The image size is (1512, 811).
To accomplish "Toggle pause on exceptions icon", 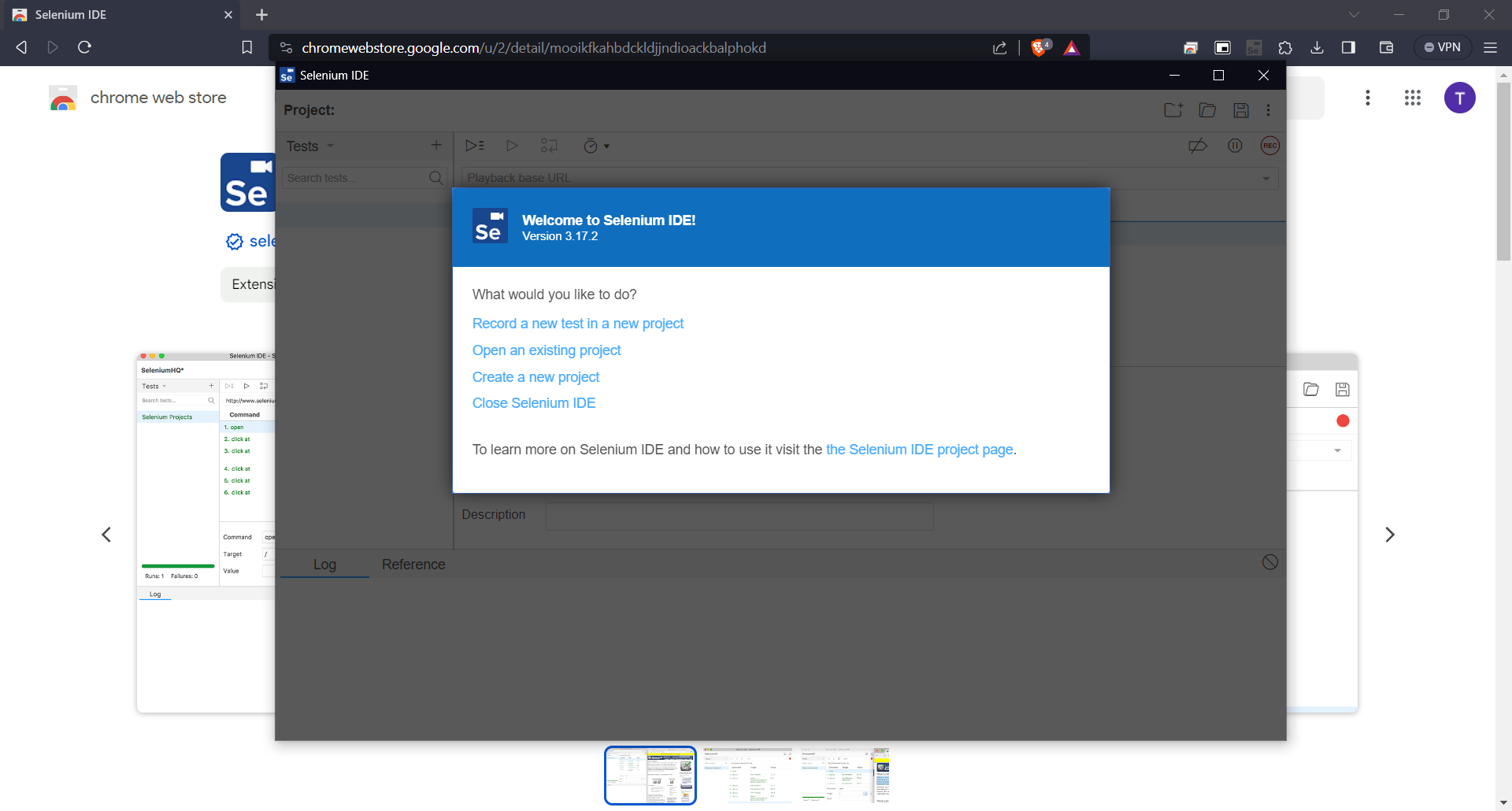I will (x=1235, y=146).
